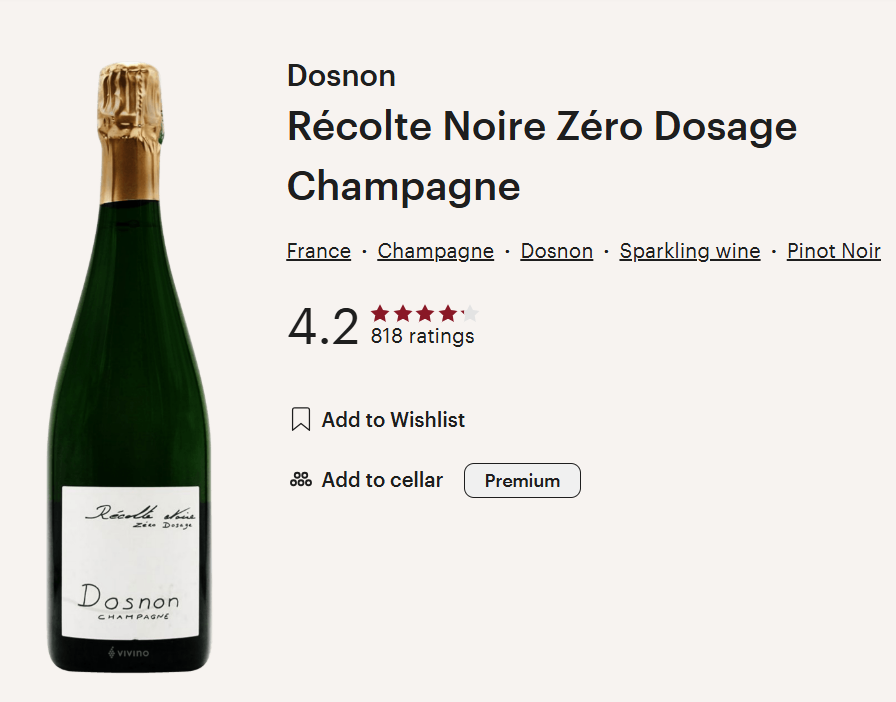Click the third red rating star
The image size is (896, 702).
click(425, 314)
